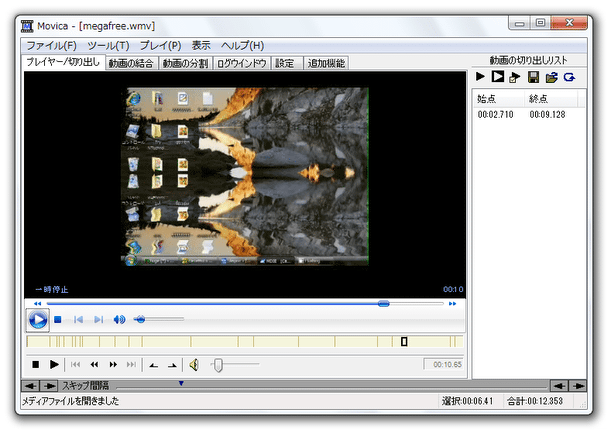Screen dimensions: 611x433
Task: Switch to the ログウインドウ tab
Action: (242, 63)
